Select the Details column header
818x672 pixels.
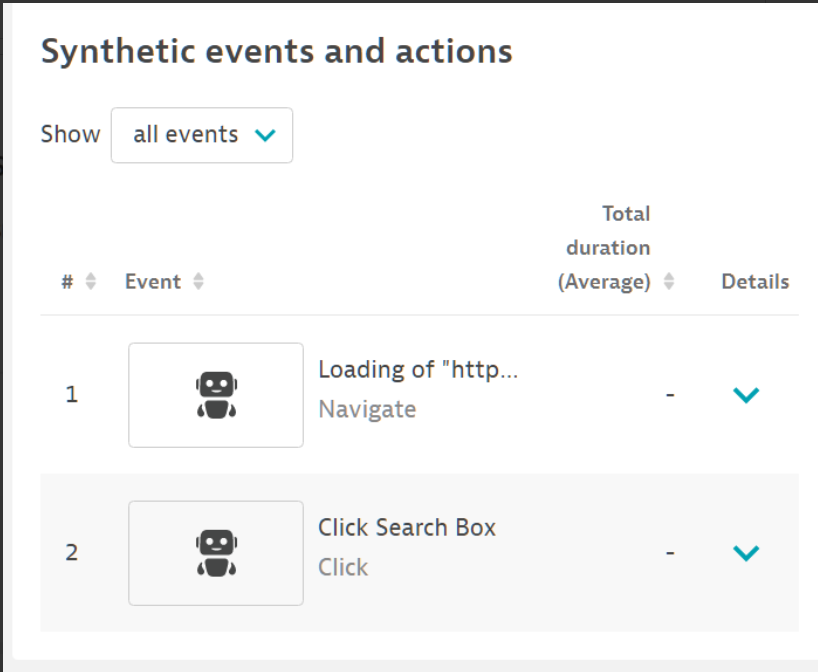pos(757,281)
